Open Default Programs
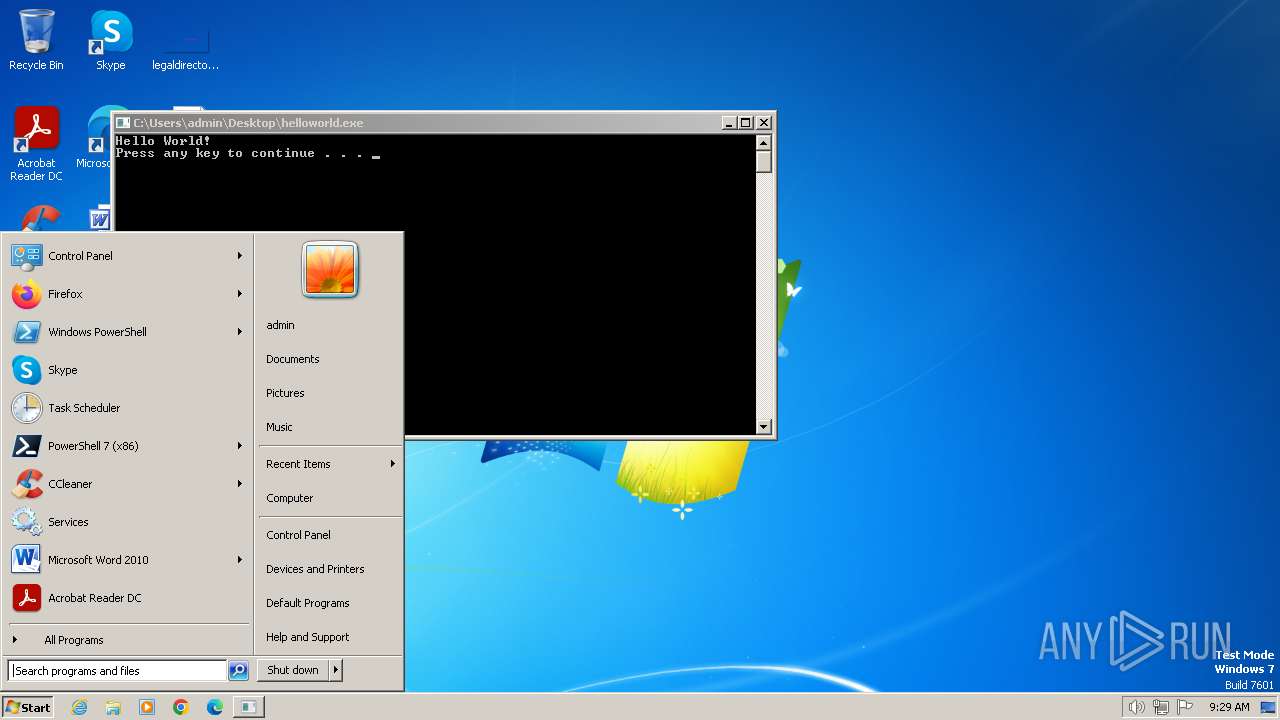This screenshot has height=720, width=1280. 330,603
